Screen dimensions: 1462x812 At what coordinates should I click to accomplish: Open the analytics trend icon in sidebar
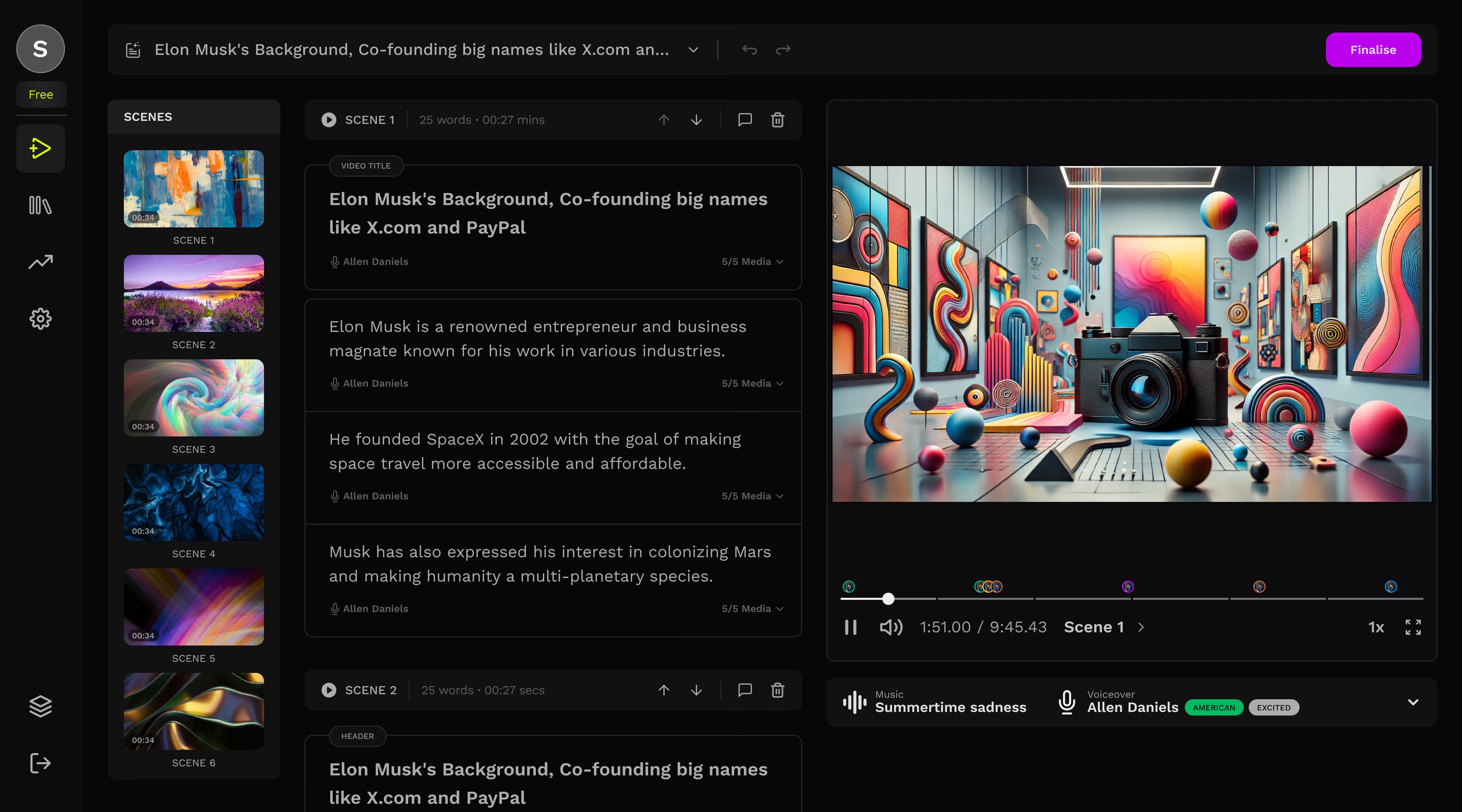(40, 262)
